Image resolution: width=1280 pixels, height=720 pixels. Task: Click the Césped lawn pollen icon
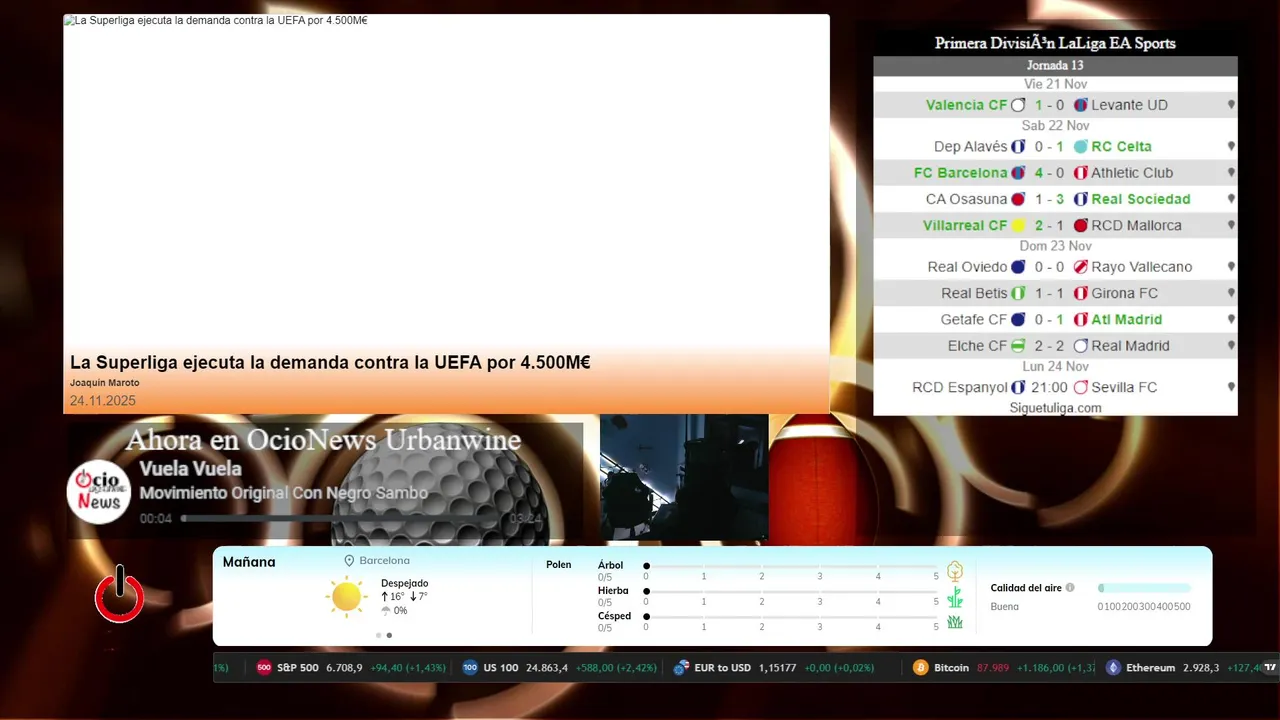pos(955,622)
